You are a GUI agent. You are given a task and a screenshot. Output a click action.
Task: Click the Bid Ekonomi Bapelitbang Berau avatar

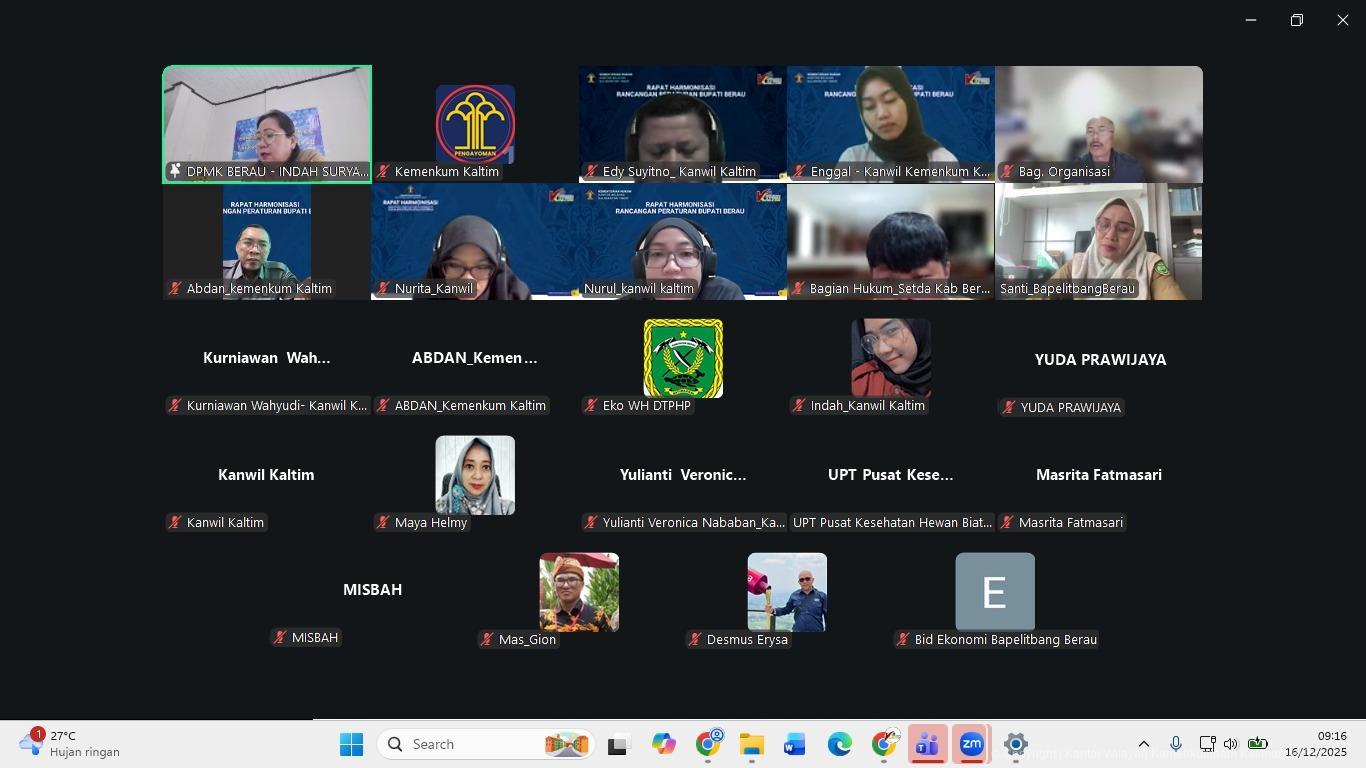[x=995, y=592]
